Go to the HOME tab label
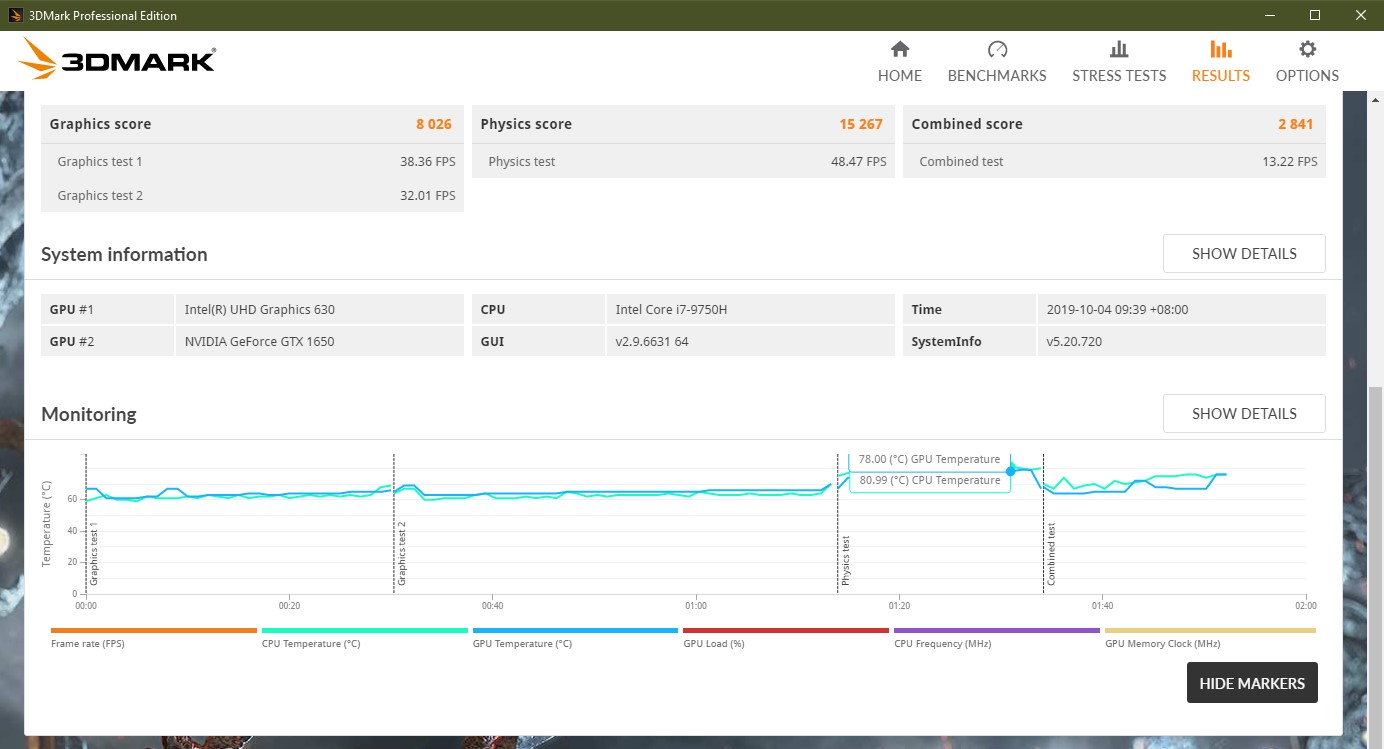Screen dimensions: 1384x749 [900, 76]
